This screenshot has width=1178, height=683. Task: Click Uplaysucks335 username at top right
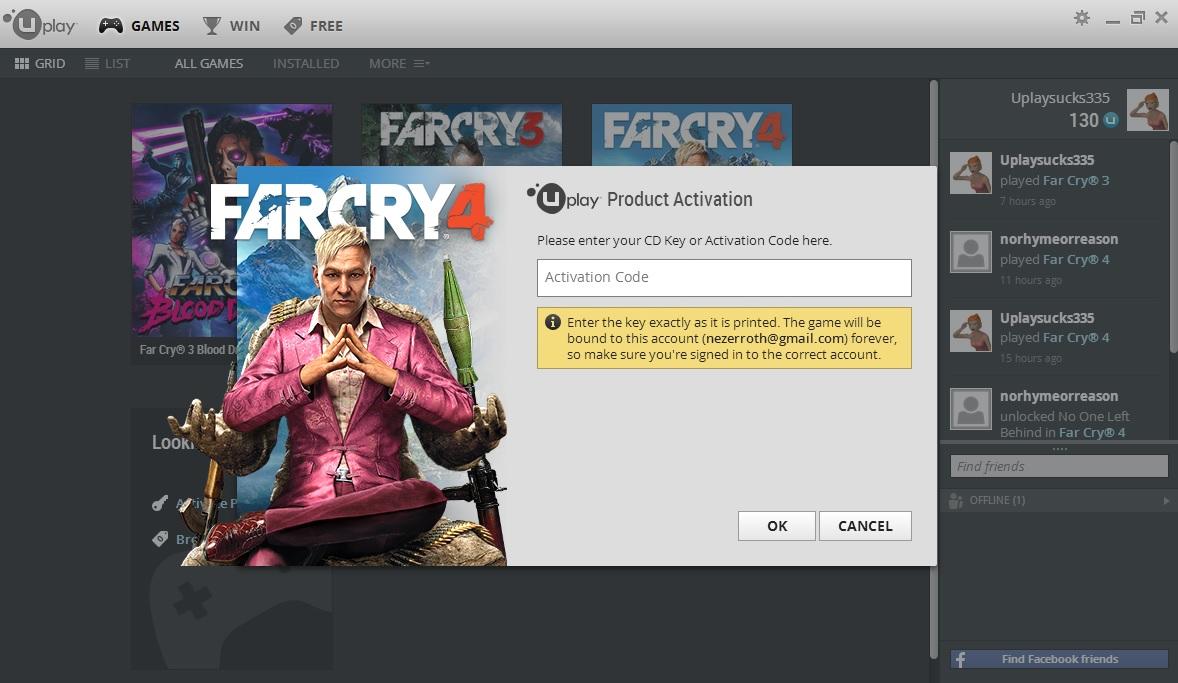(1059, 98)
